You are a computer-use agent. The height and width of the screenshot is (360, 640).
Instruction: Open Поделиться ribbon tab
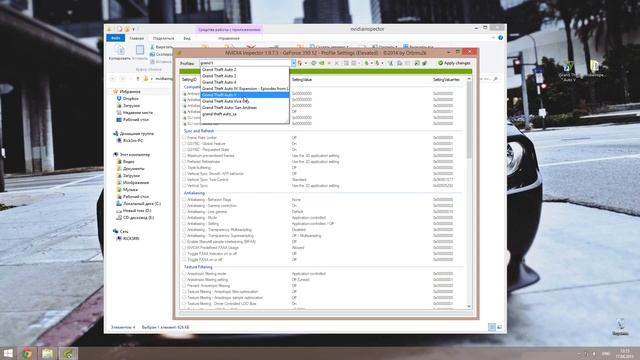(163, 38)
